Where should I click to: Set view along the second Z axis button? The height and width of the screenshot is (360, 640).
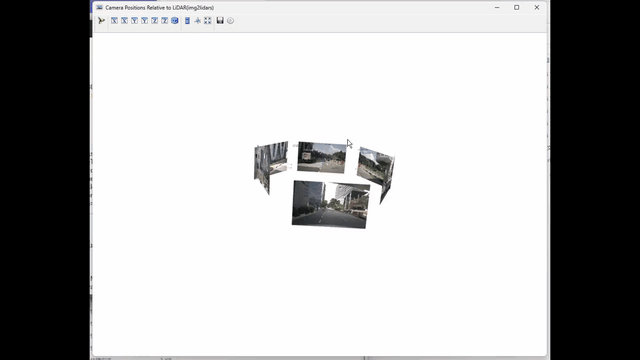(x=164, y=20)
